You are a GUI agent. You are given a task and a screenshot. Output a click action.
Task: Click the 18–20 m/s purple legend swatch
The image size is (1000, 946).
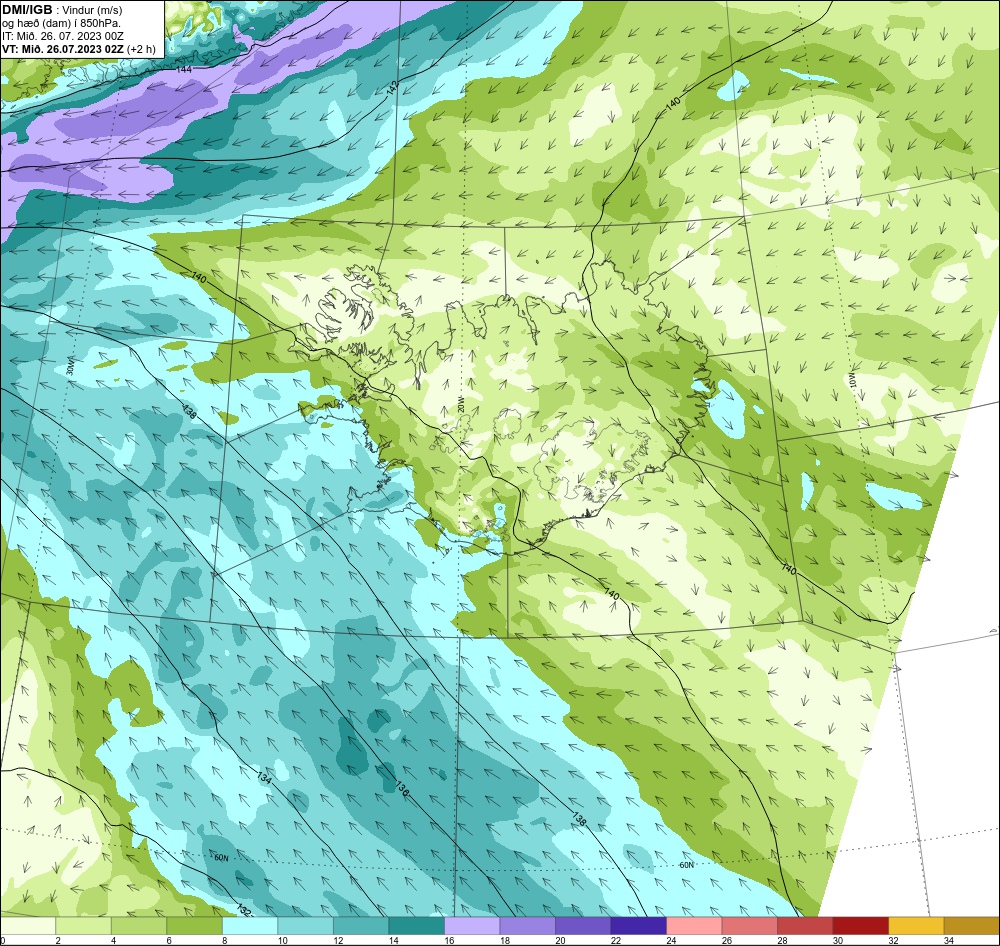pos(527,925)
